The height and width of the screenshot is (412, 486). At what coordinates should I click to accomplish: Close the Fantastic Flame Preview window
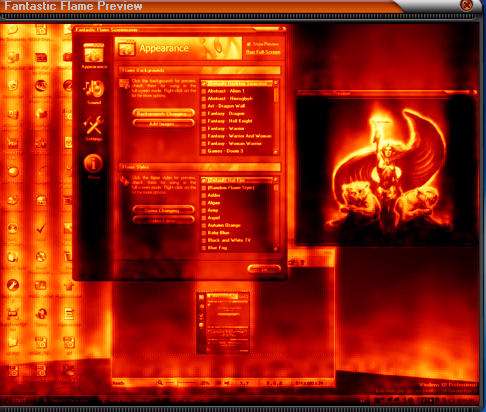[x=466, y=5]
